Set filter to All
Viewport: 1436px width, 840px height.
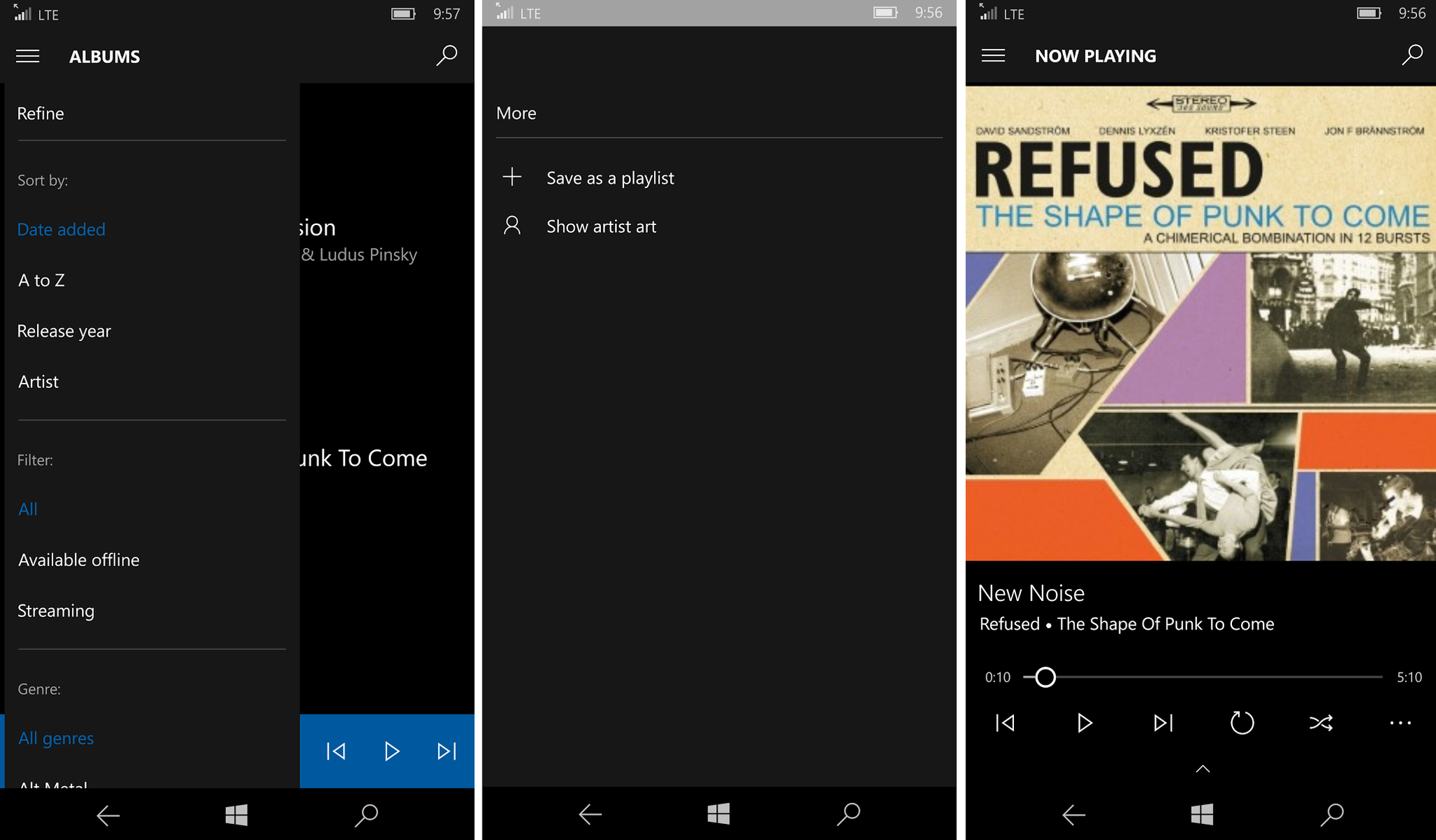click(27, 509)
